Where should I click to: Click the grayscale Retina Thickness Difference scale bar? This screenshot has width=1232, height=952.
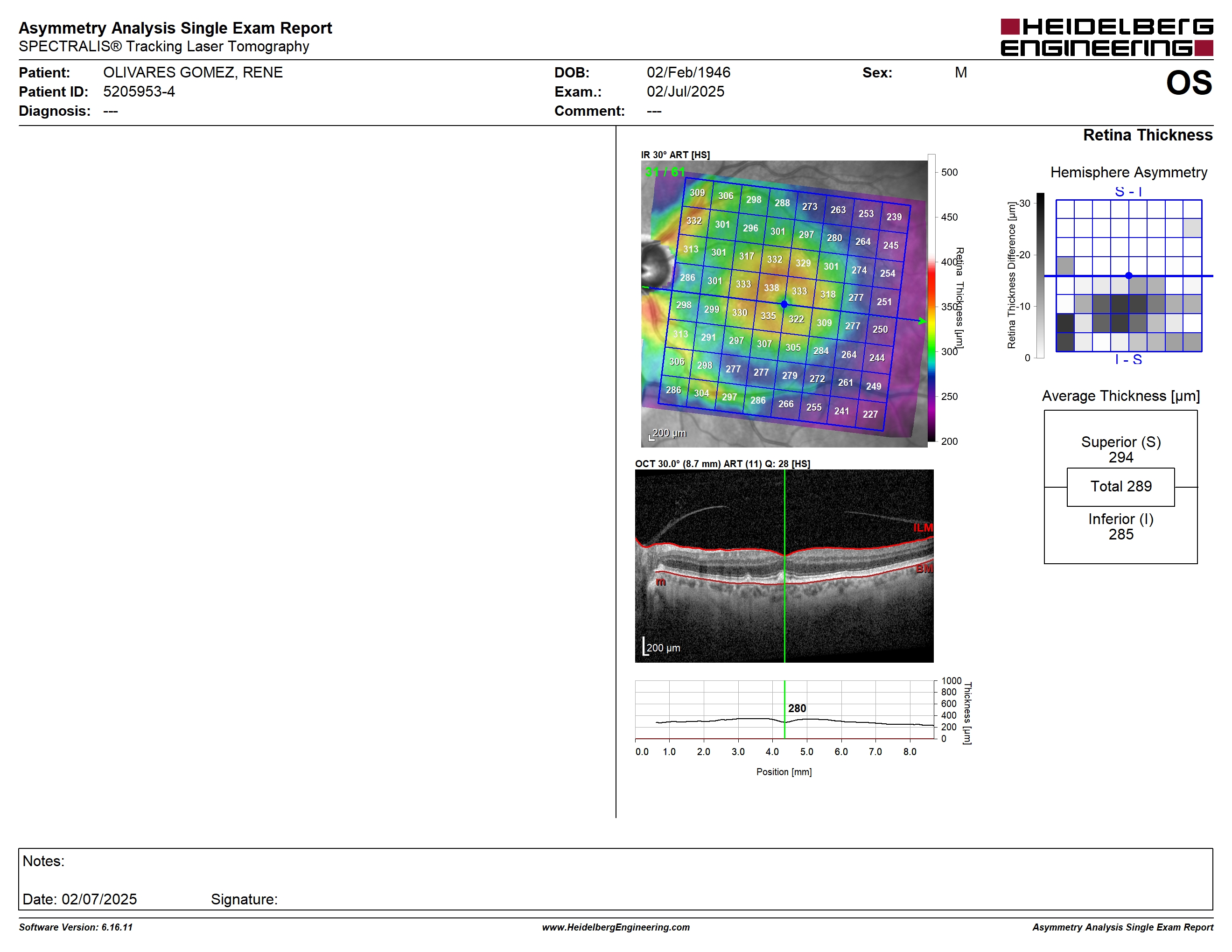[x=1041, y=275]
